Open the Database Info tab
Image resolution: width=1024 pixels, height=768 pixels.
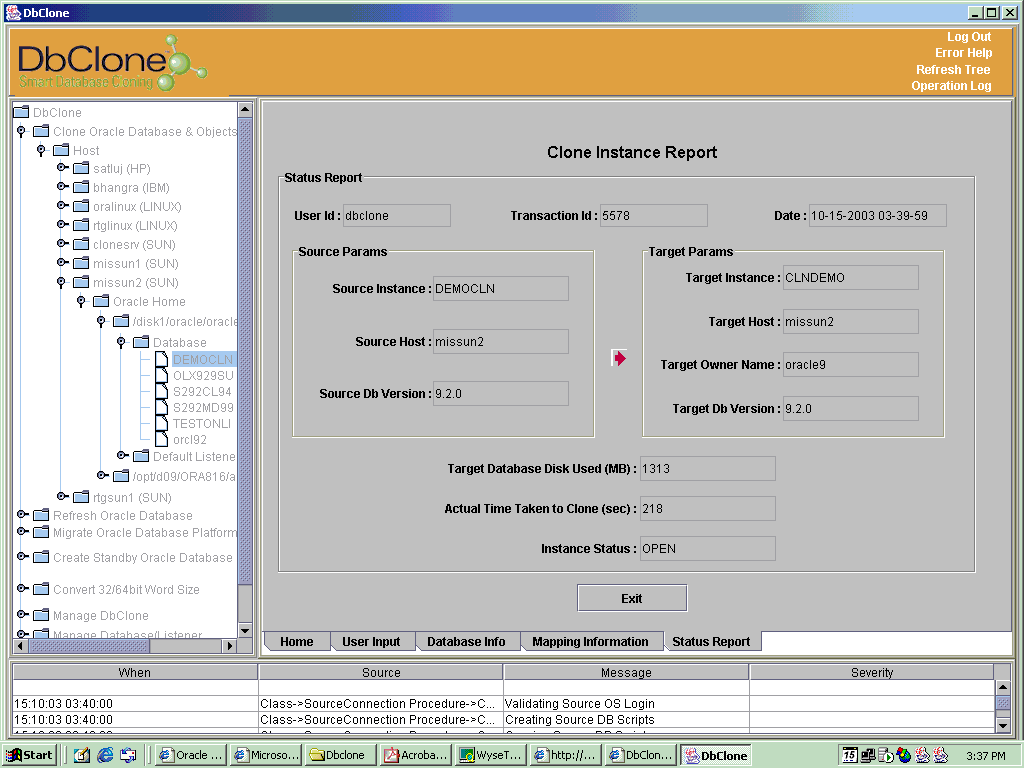click(x=466, y=641)
